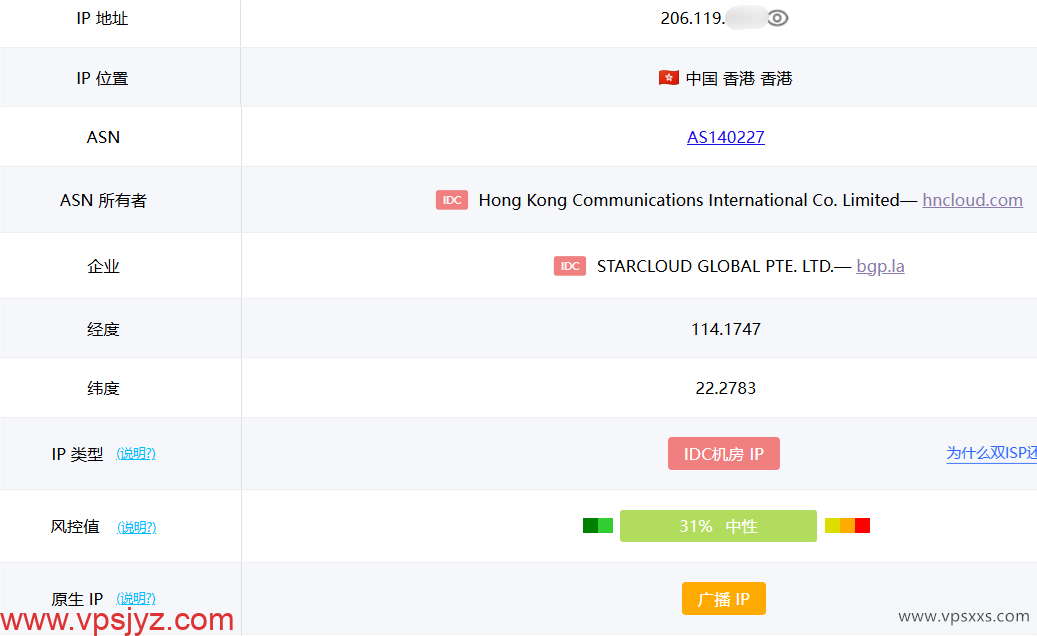Open the 说明 help for 风控值
Viewport: 1037px width, 636px height.
pos(135,527)
